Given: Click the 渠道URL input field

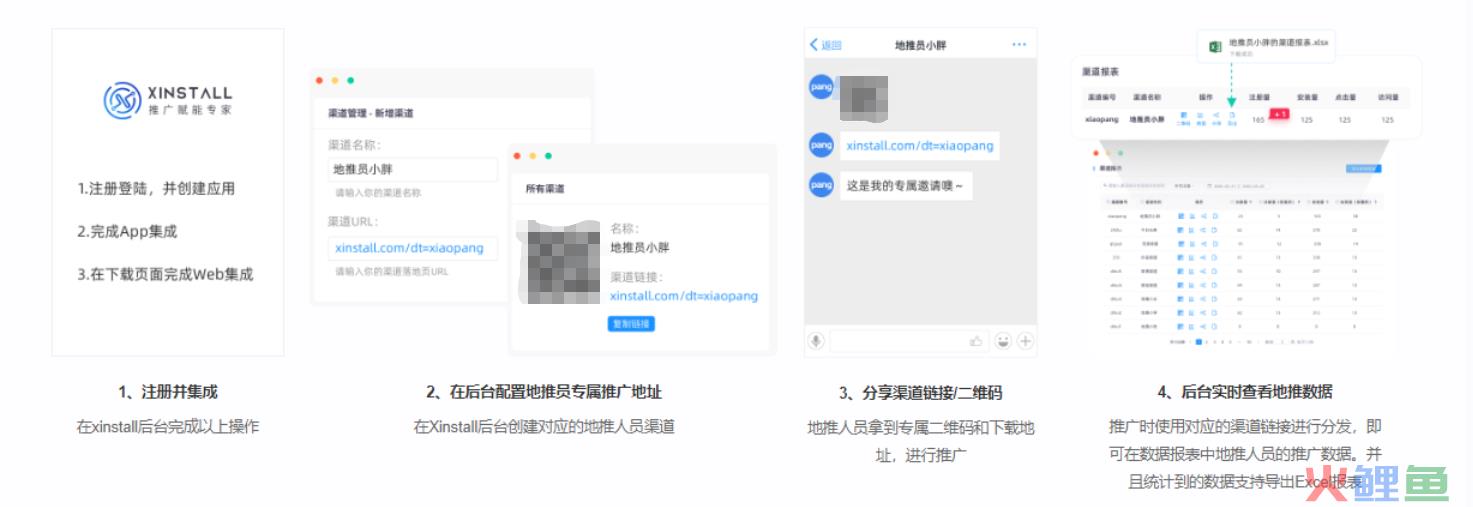Looking at the screenshot, I should click(x=412, y=248).
